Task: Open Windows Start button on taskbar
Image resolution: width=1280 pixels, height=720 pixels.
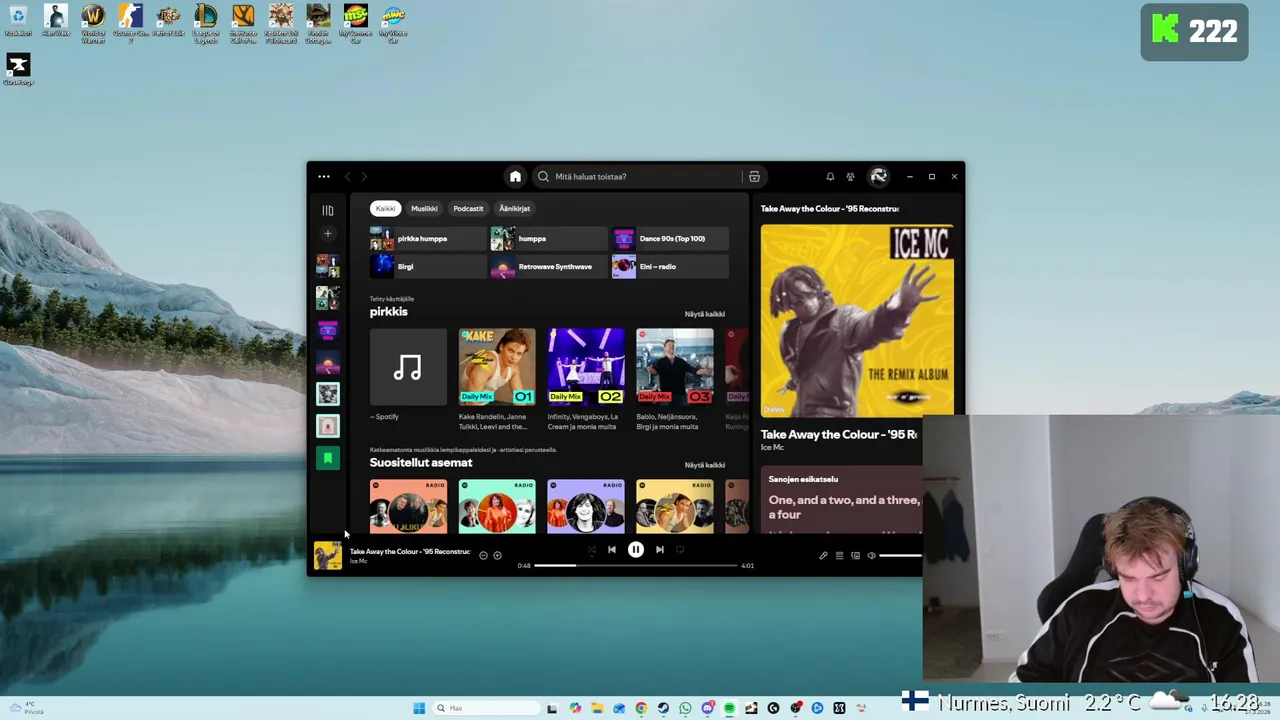Action: click(x=419, y=708)
